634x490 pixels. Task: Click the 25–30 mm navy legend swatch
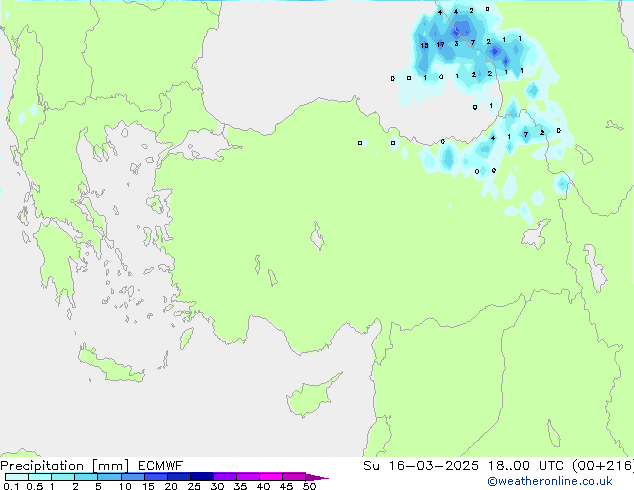click(x=201, y=477)
